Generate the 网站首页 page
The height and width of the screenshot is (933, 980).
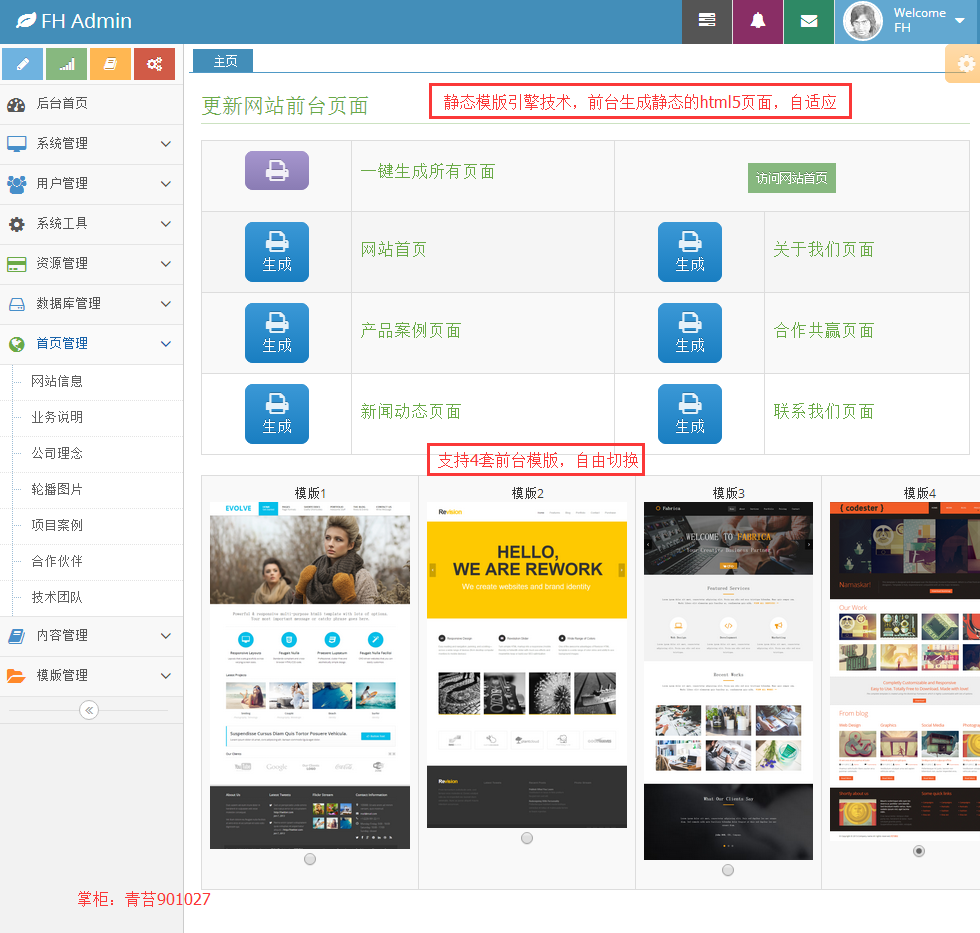pyautogui.click(x=277, y=252)
